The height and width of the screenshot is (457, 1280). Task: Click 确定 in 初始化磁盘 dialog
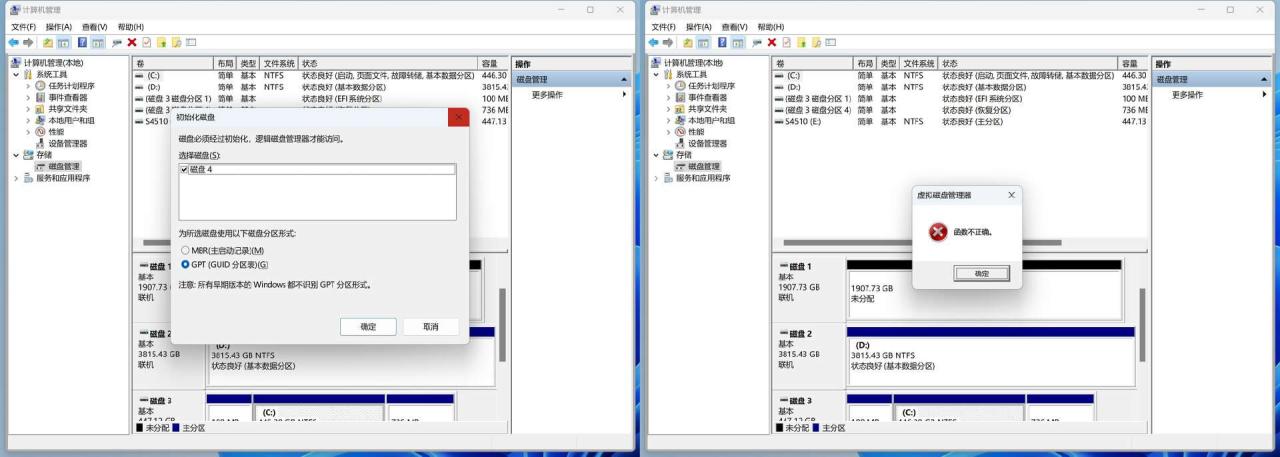[x=368, y=327]
